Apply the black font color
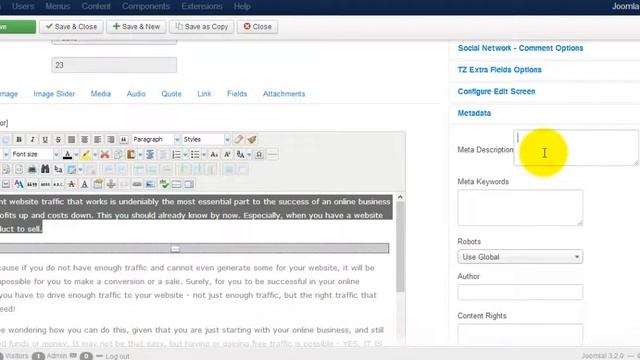The width and height of the screenshot is (640, 360). tap(68, 154)
